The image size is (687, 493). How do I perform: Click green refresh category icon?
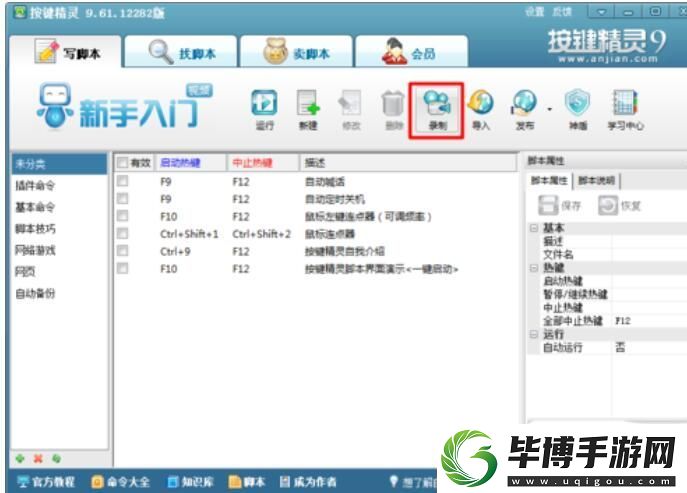pos(56,458)
